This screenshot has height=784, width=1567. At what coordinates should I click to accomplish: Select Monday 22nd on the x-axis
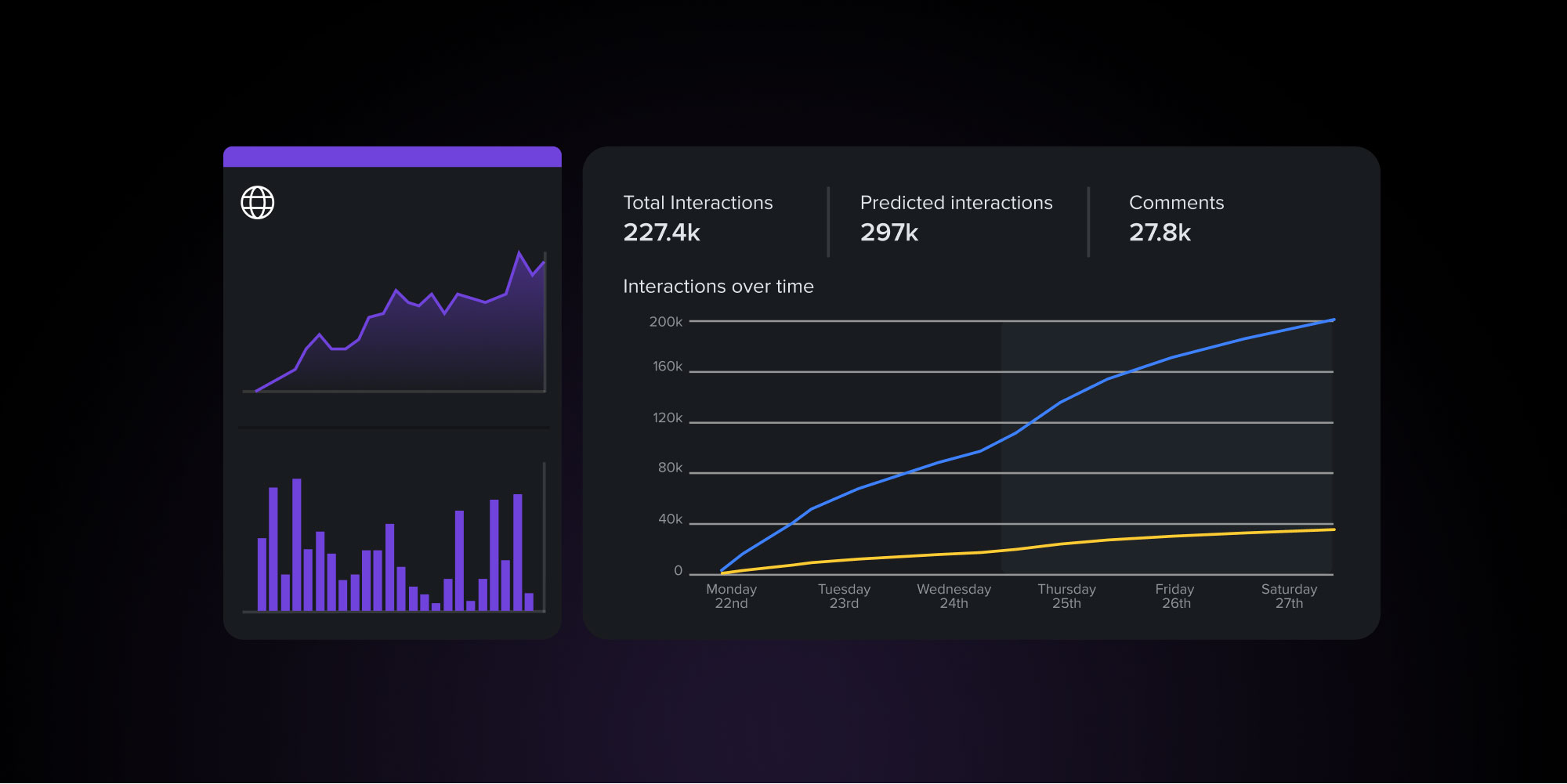(731, 596)
